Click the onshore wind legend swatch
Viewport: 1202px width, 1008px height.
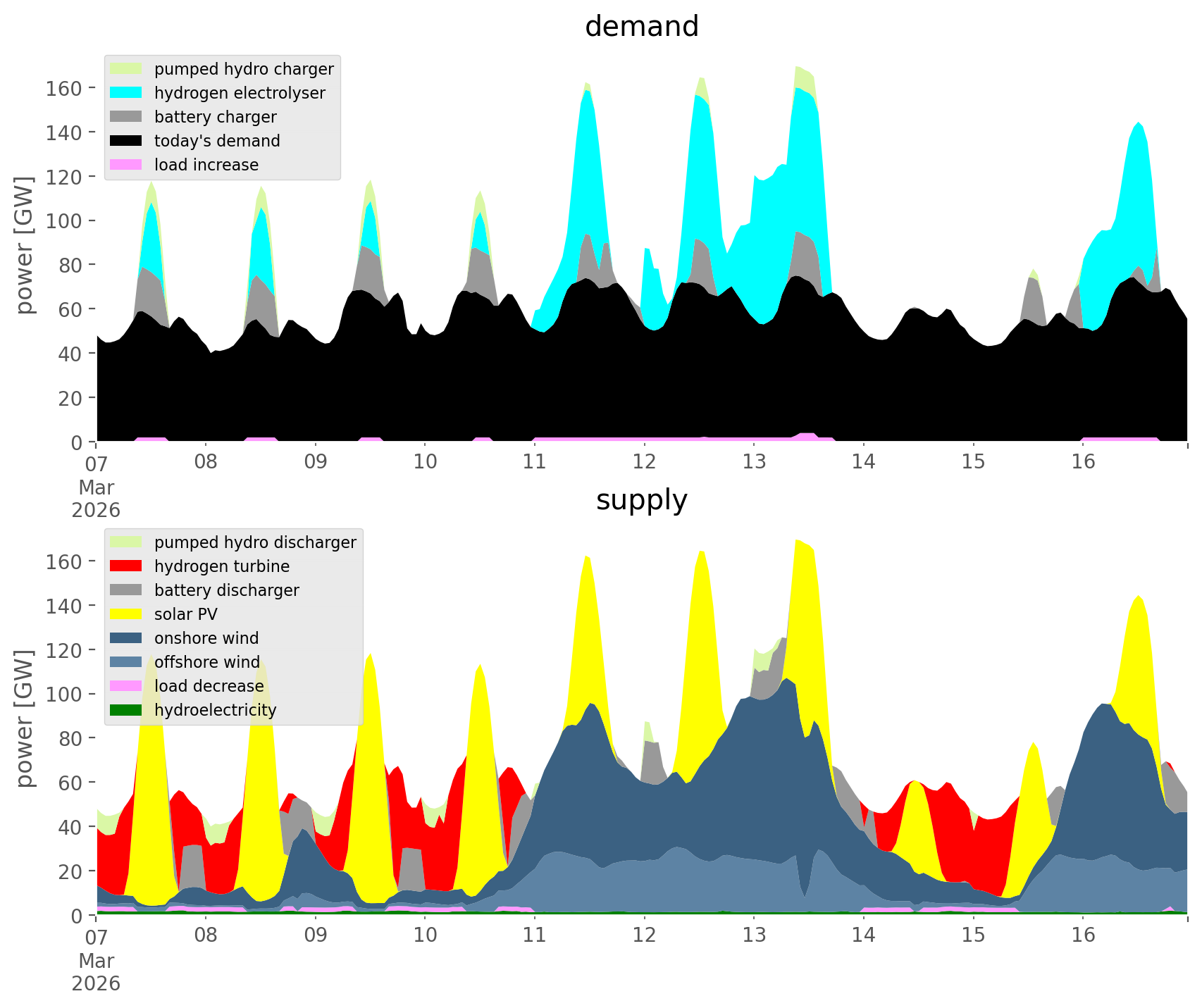coord(126,638)
